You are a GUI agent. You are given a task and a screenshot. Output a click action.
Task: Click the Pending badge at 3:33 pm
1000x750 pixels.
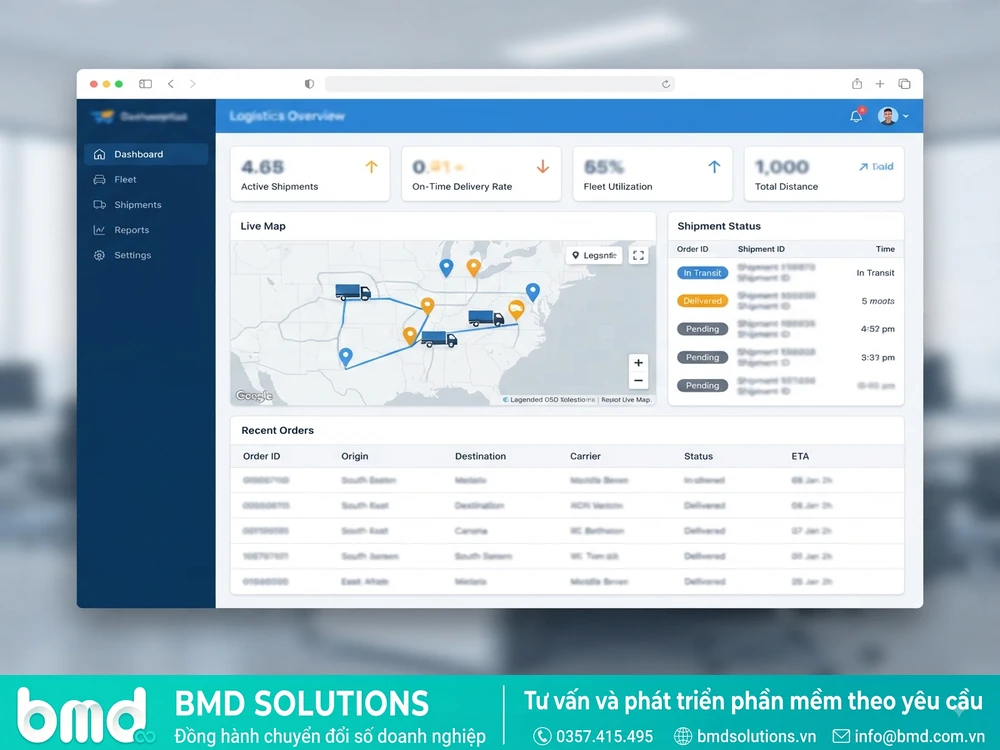[x=702, y=357]
